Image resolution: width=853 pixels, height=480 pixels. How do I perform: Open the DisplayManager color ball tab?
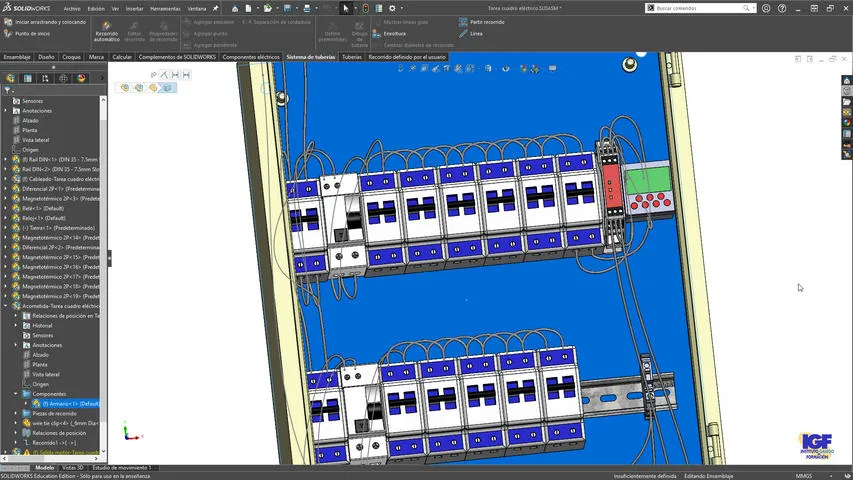[x=82, y=78]
